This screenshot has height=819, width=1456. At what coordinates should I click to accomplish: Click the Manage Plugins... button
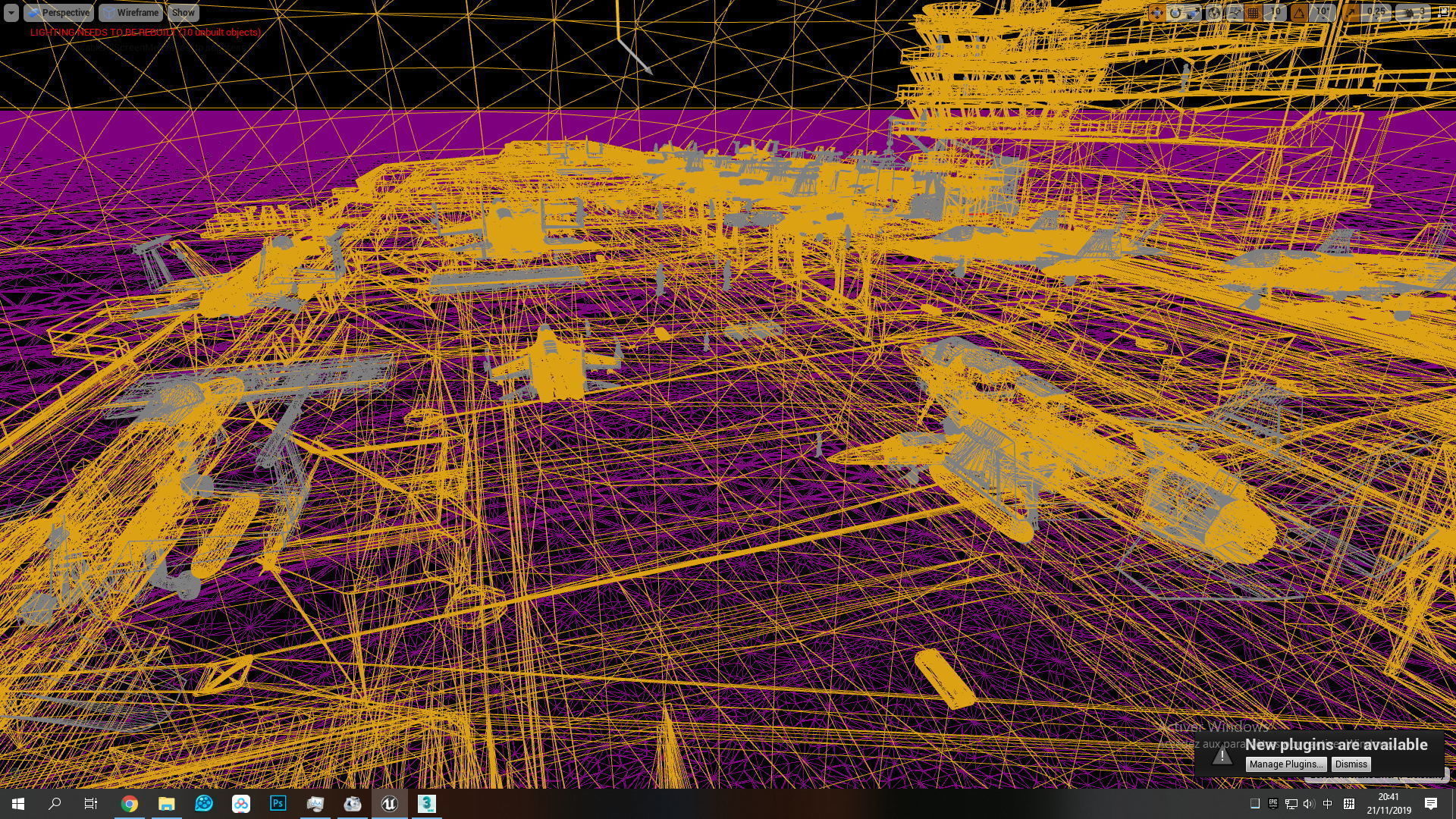coord(1286,764)
